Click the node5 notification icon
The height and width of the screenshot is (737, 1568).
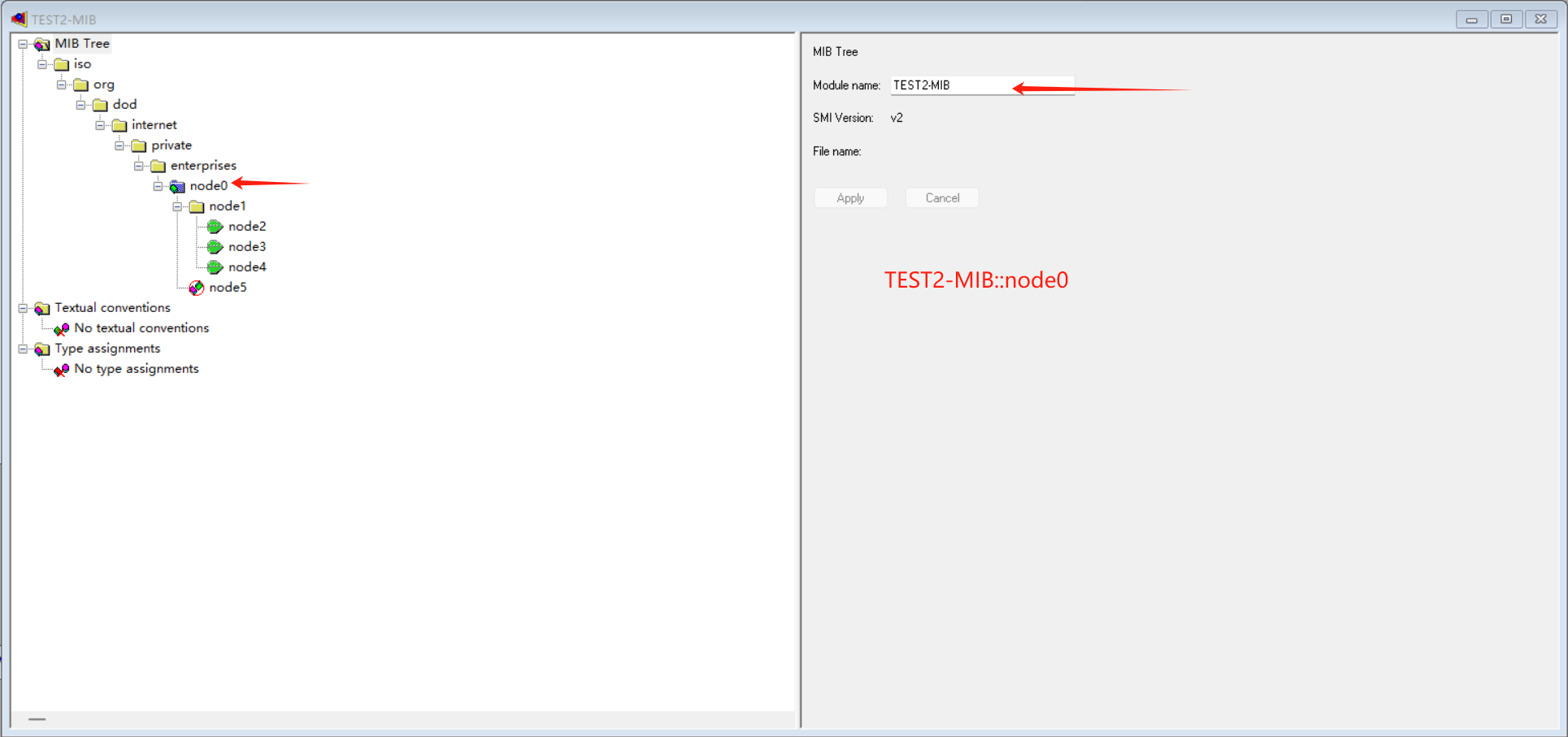point(196,288)
